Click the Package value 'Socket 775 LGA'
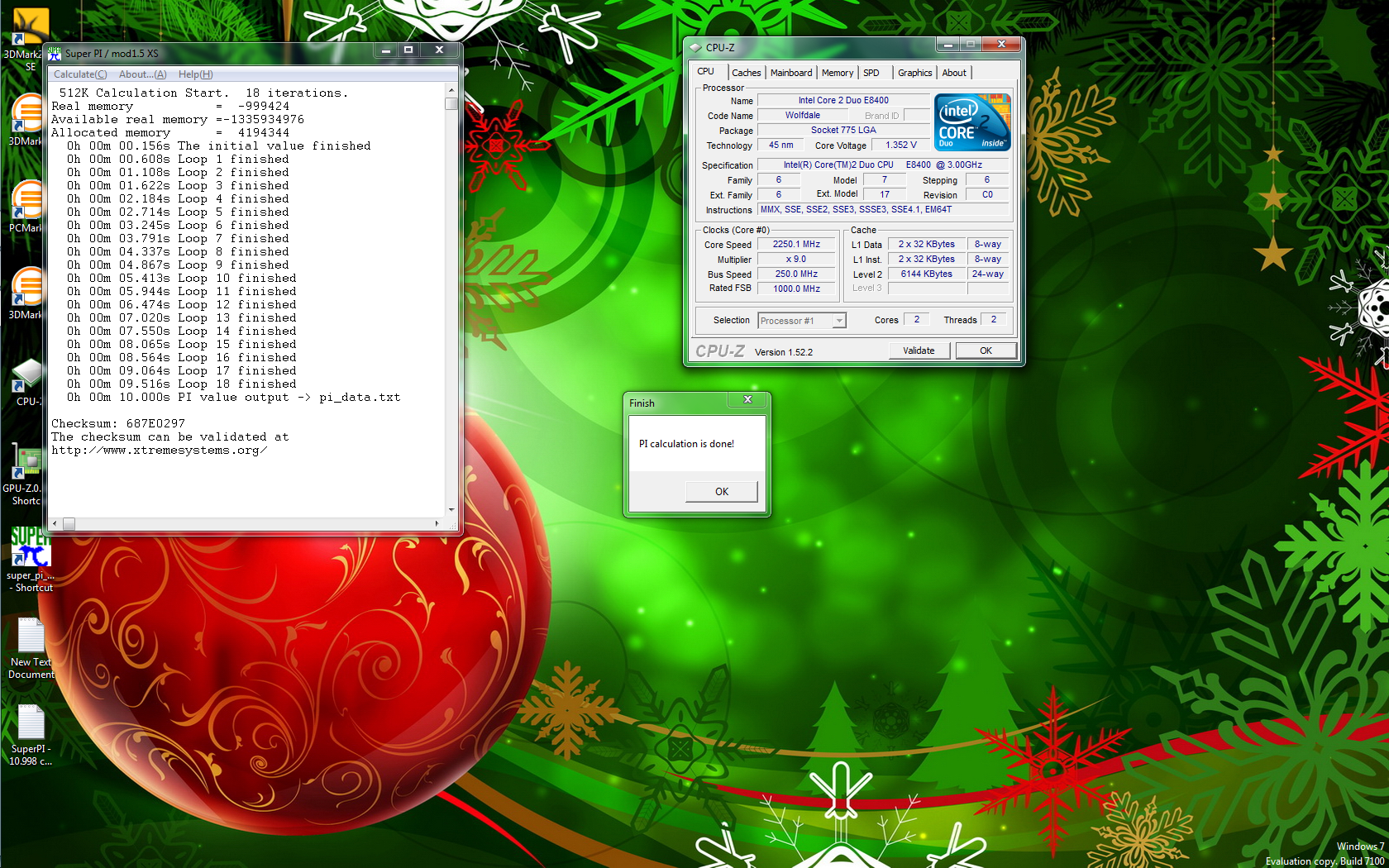Screen dimensions: 1389x868 point(843,131)
